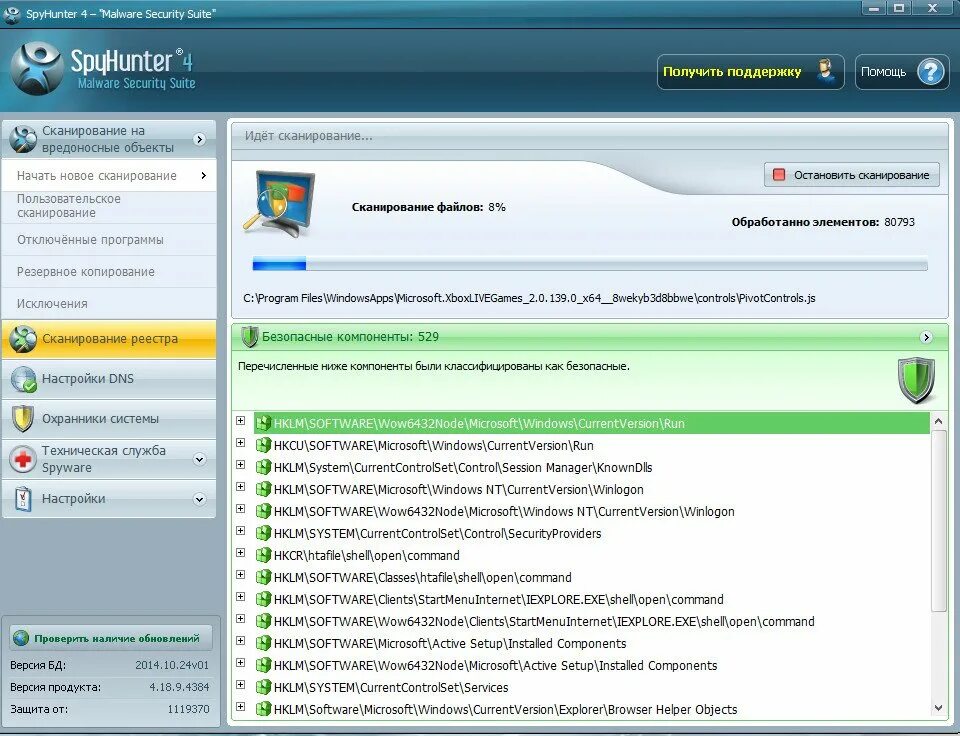Click the green cube icon of Services entry

click(263, 687)
